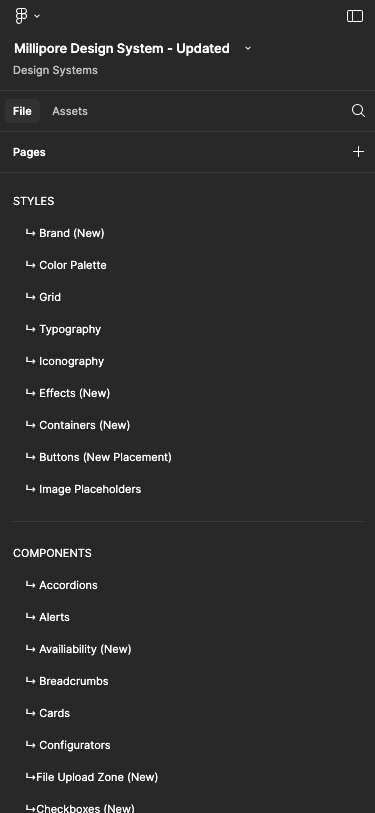
Task: Toggle the sidebar panel icon
Action: pos(355,16)
